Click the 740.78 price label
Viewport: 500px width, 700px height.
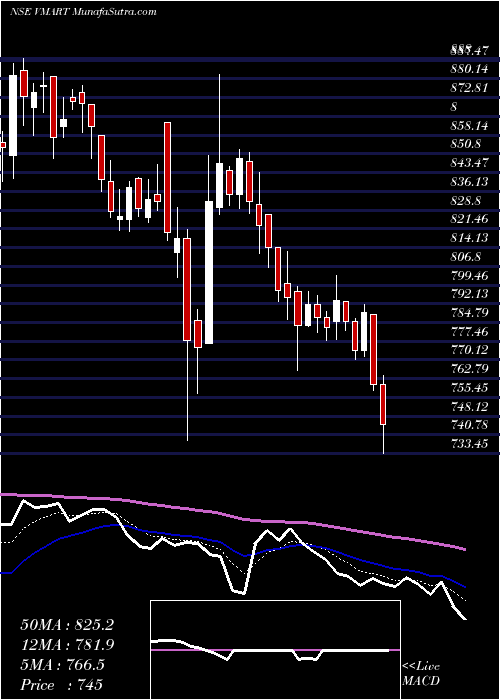(470, 425)
